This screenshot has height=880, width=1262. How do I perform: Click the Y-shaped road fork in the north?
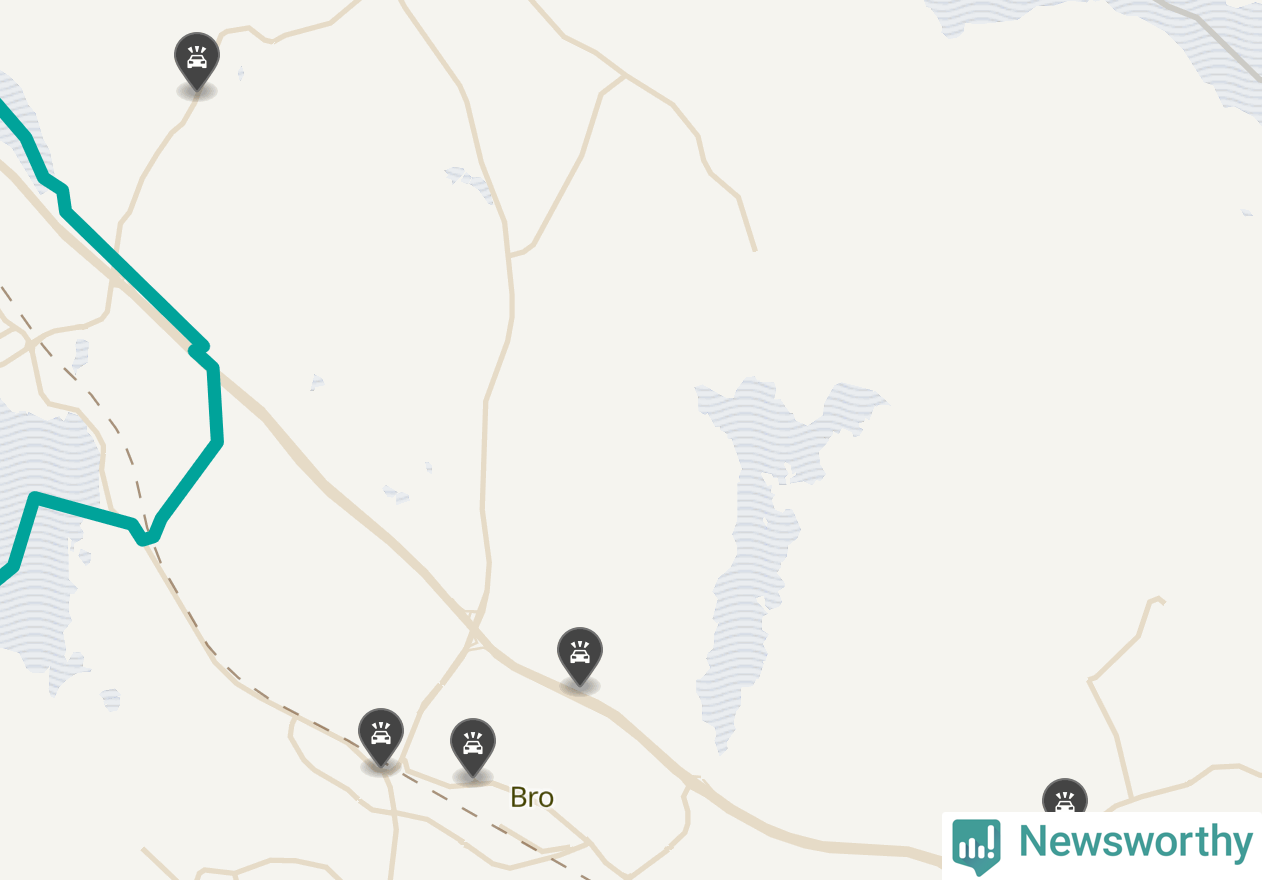[626, 76]
